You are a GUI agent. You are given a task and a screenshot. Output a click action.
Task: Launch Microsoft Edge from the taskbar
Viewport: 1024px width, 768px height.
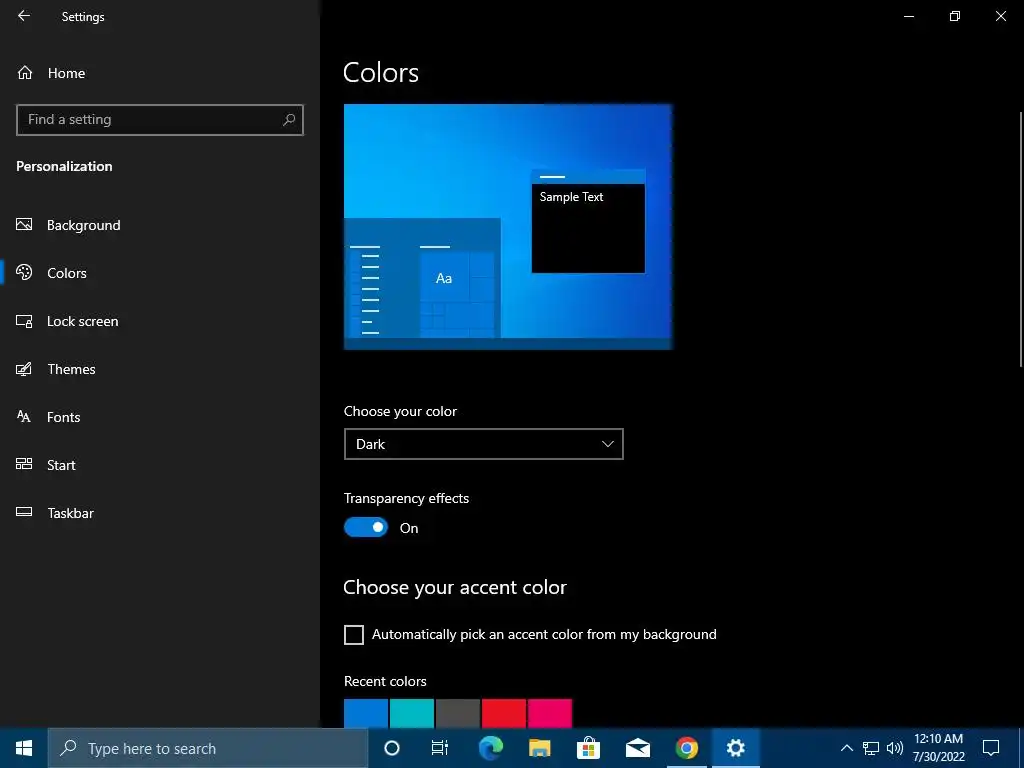click(490, 748)
